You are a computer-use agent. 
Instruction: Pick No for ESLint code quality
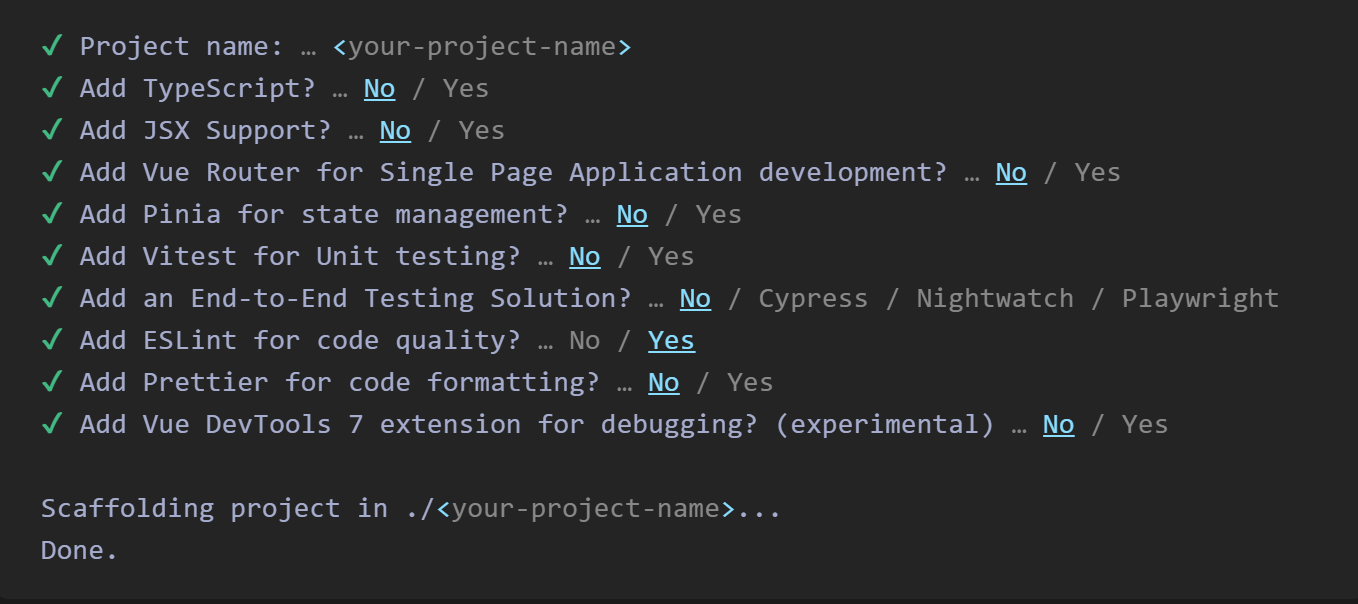(584, 341)
